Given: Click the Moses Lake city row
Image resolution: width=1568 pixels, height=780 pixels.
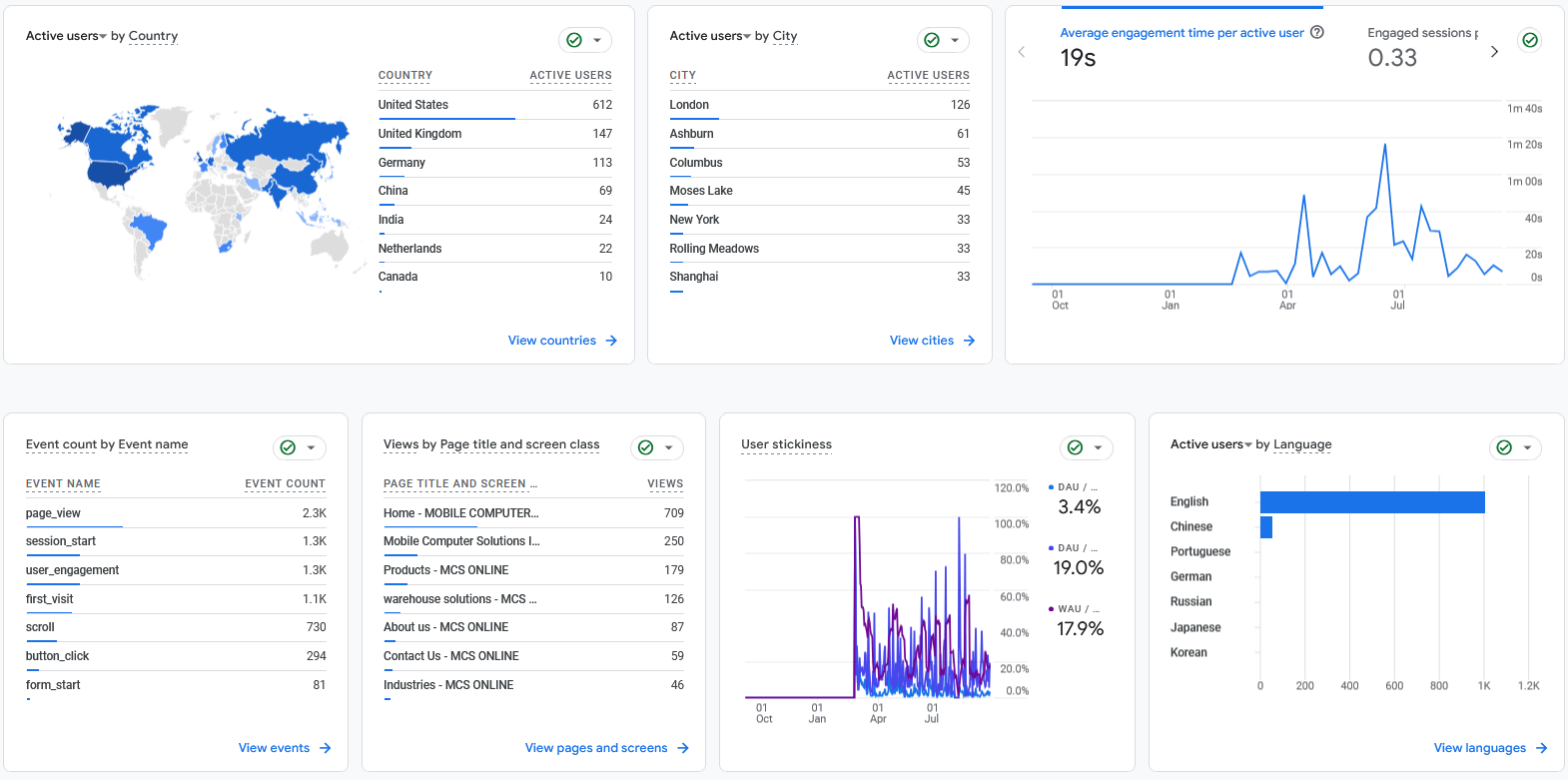Looking at the screenshot, I should pos(820,191).
